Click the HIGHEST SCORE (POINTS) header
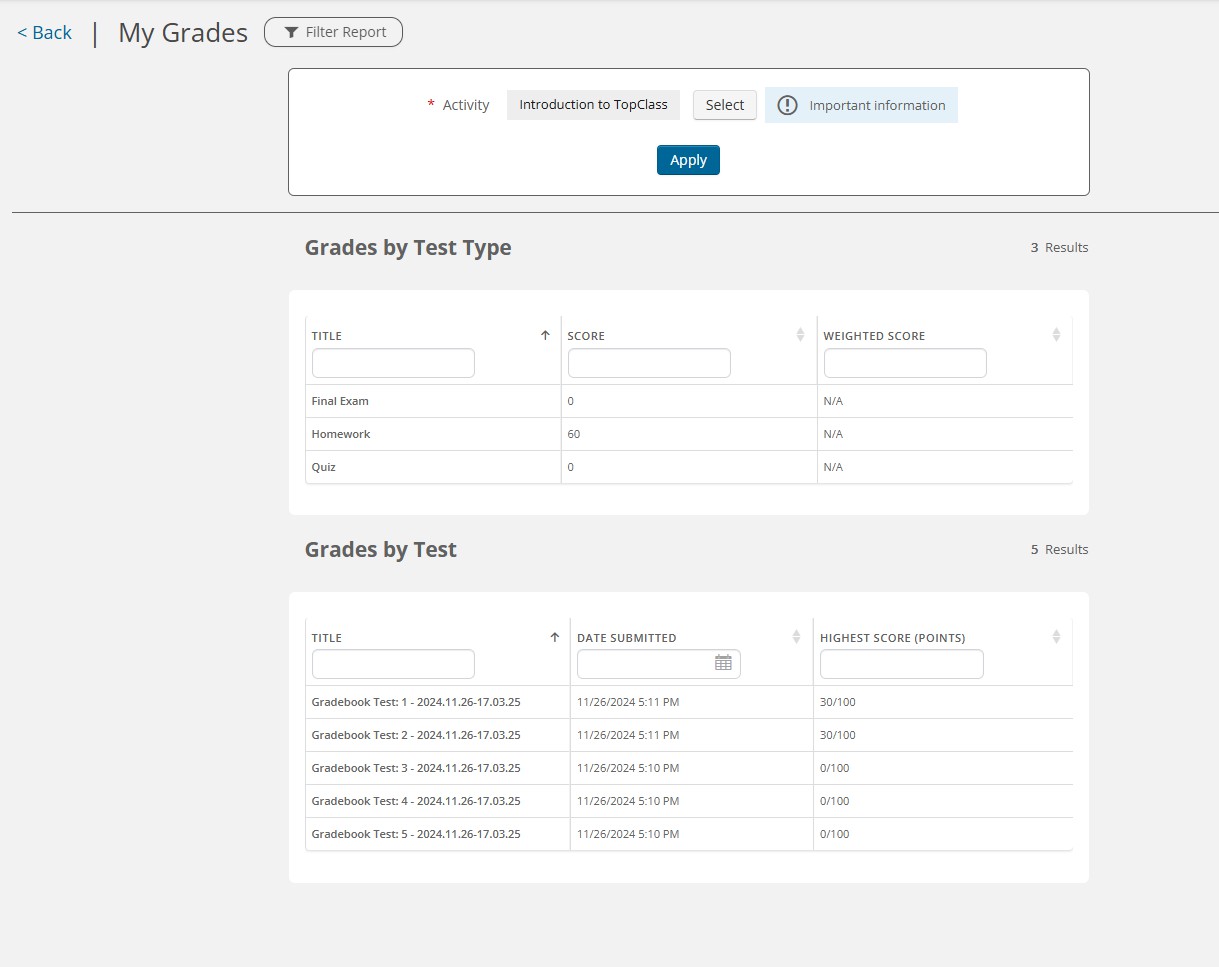 pos(893,638)
